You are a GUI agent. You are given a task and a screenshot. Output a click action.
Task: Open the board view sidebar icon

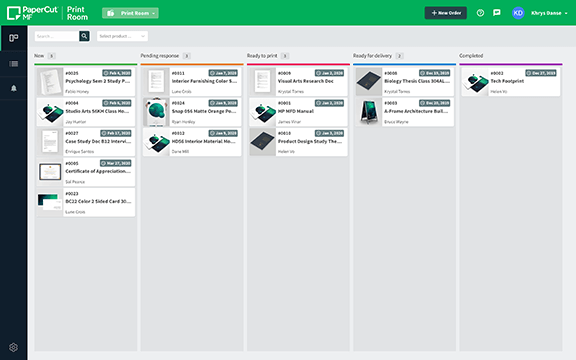[14, 38]
